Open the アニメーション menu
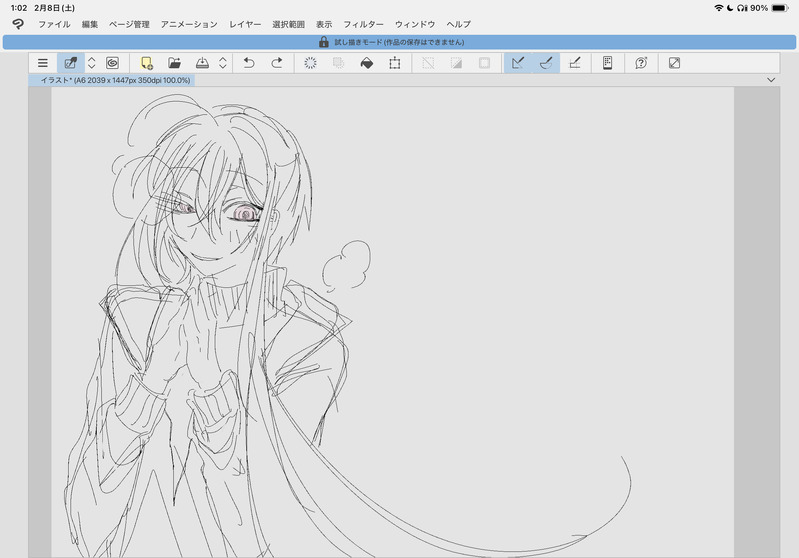The width and height of the screenshot is (799, 558). (x=189, y=24)
